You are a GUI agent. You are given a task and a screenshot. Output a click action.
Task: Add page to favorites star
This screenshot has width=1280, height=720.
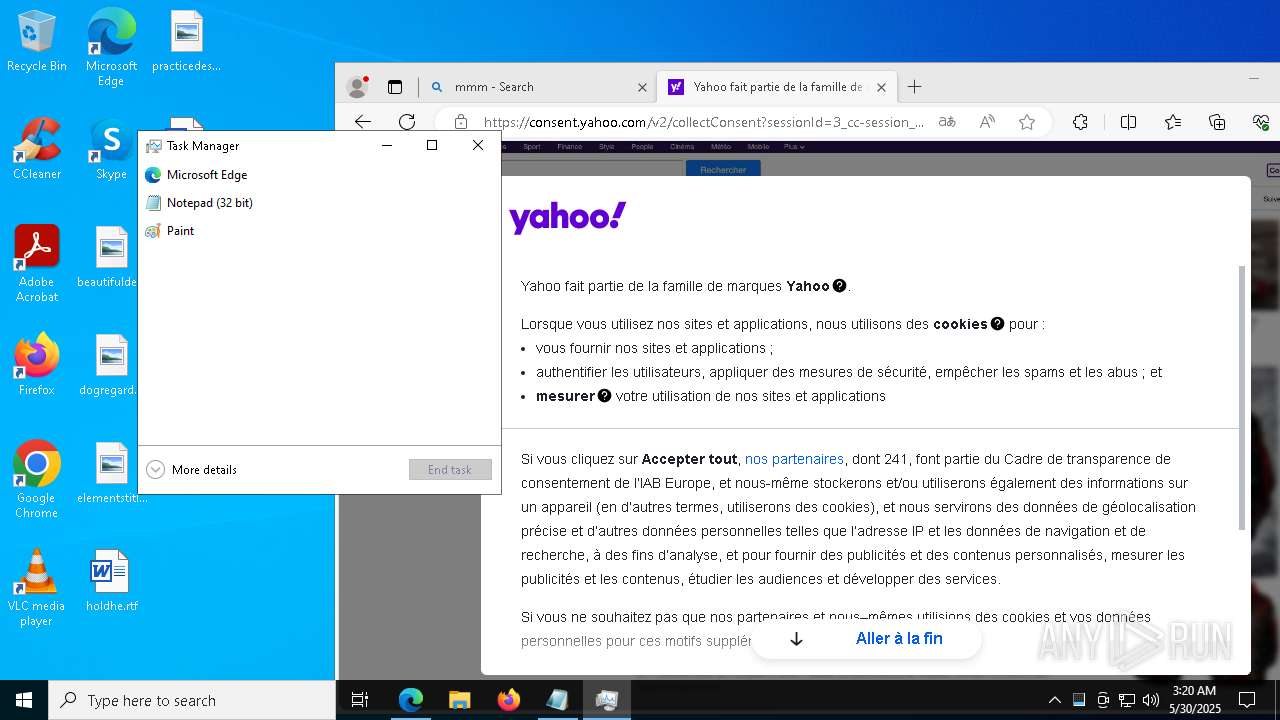(1027, 122)
